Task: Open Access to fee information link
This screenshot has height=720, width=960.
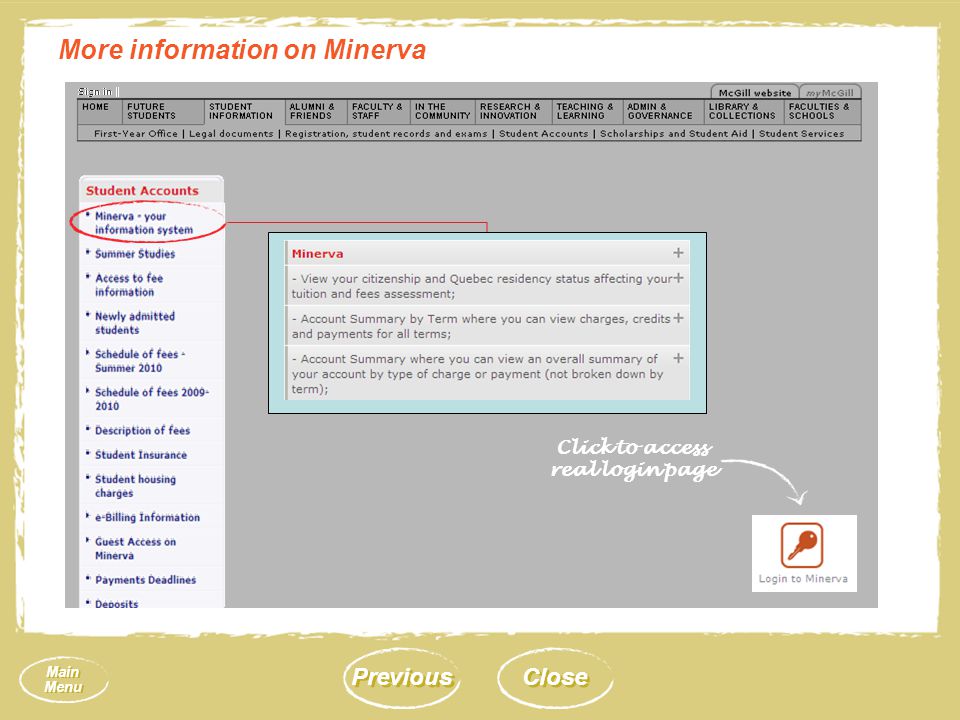Action: click(129, 285)
